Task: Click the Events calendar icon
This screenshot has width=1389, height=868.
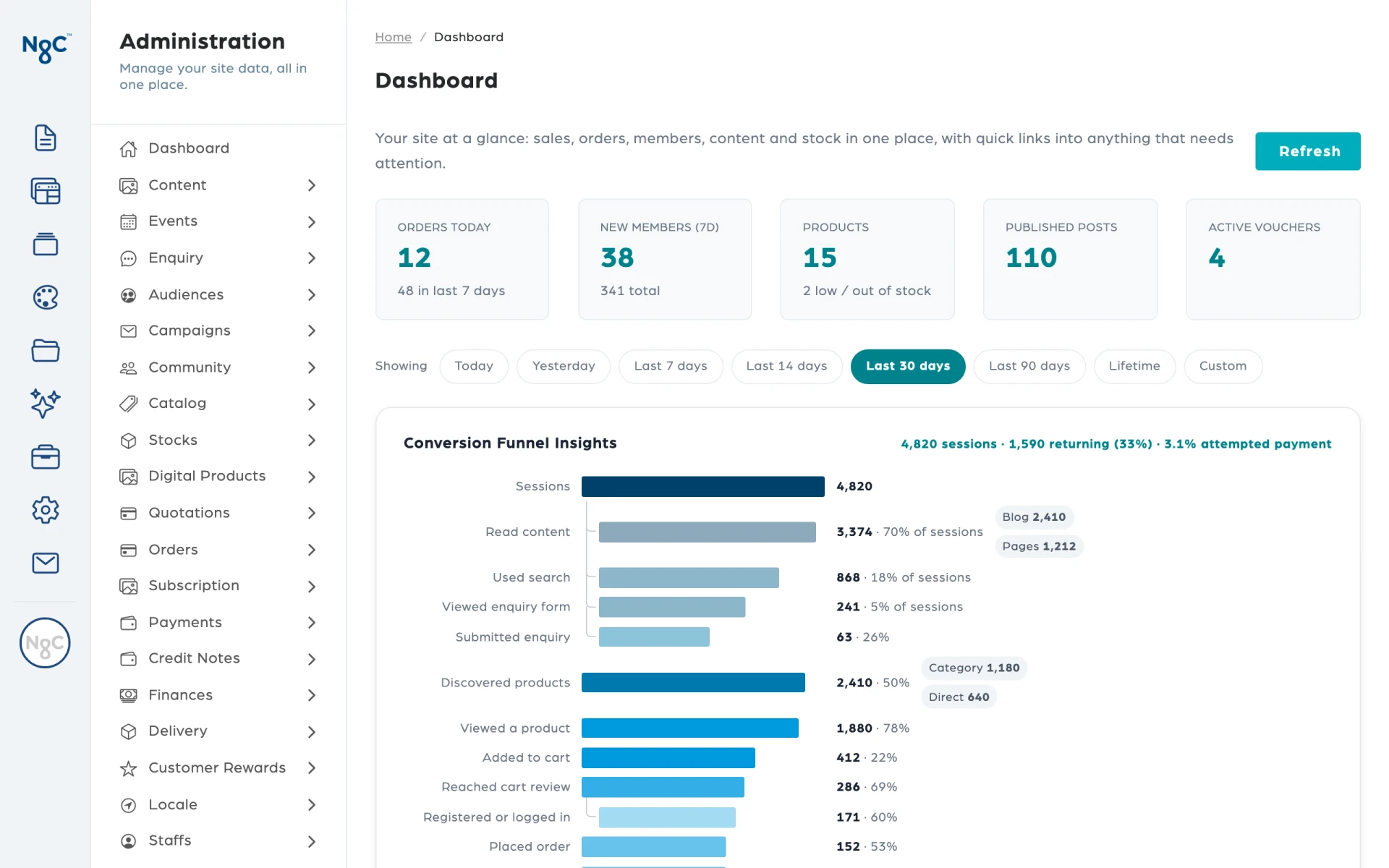Action: 128,221
